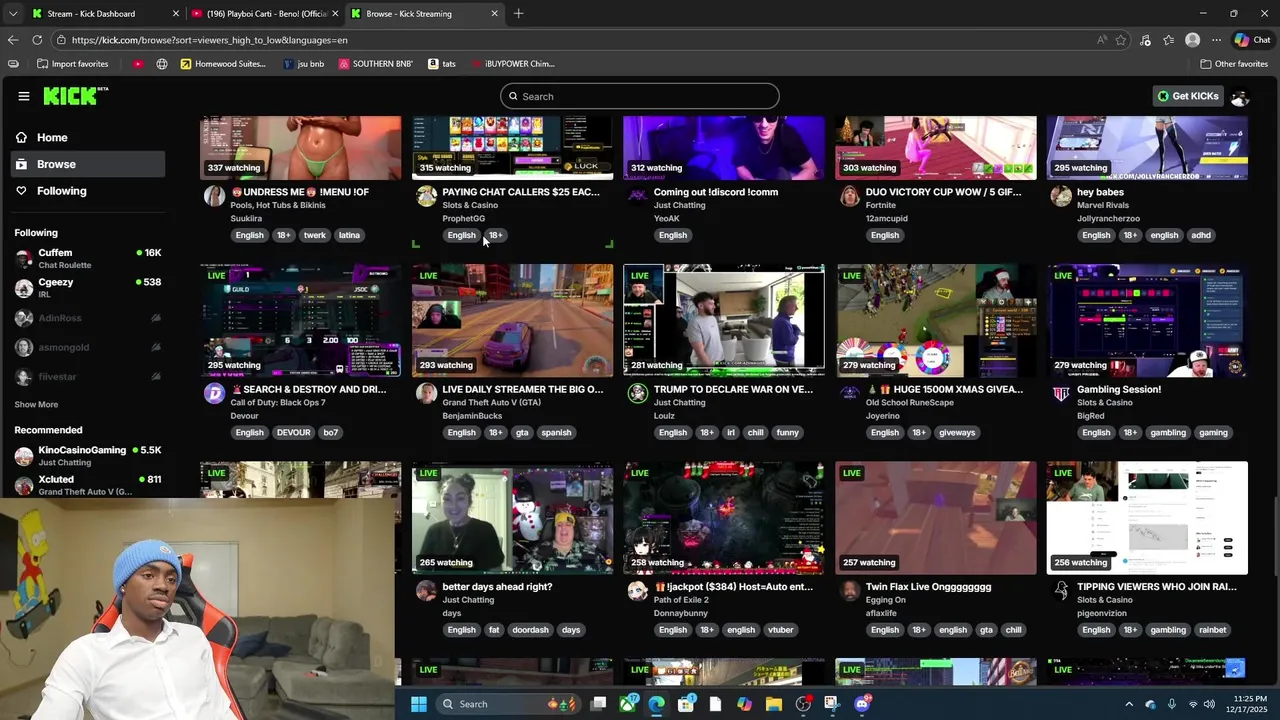
Task: Click Suukiira channel avatar
Action: [214, 196]
